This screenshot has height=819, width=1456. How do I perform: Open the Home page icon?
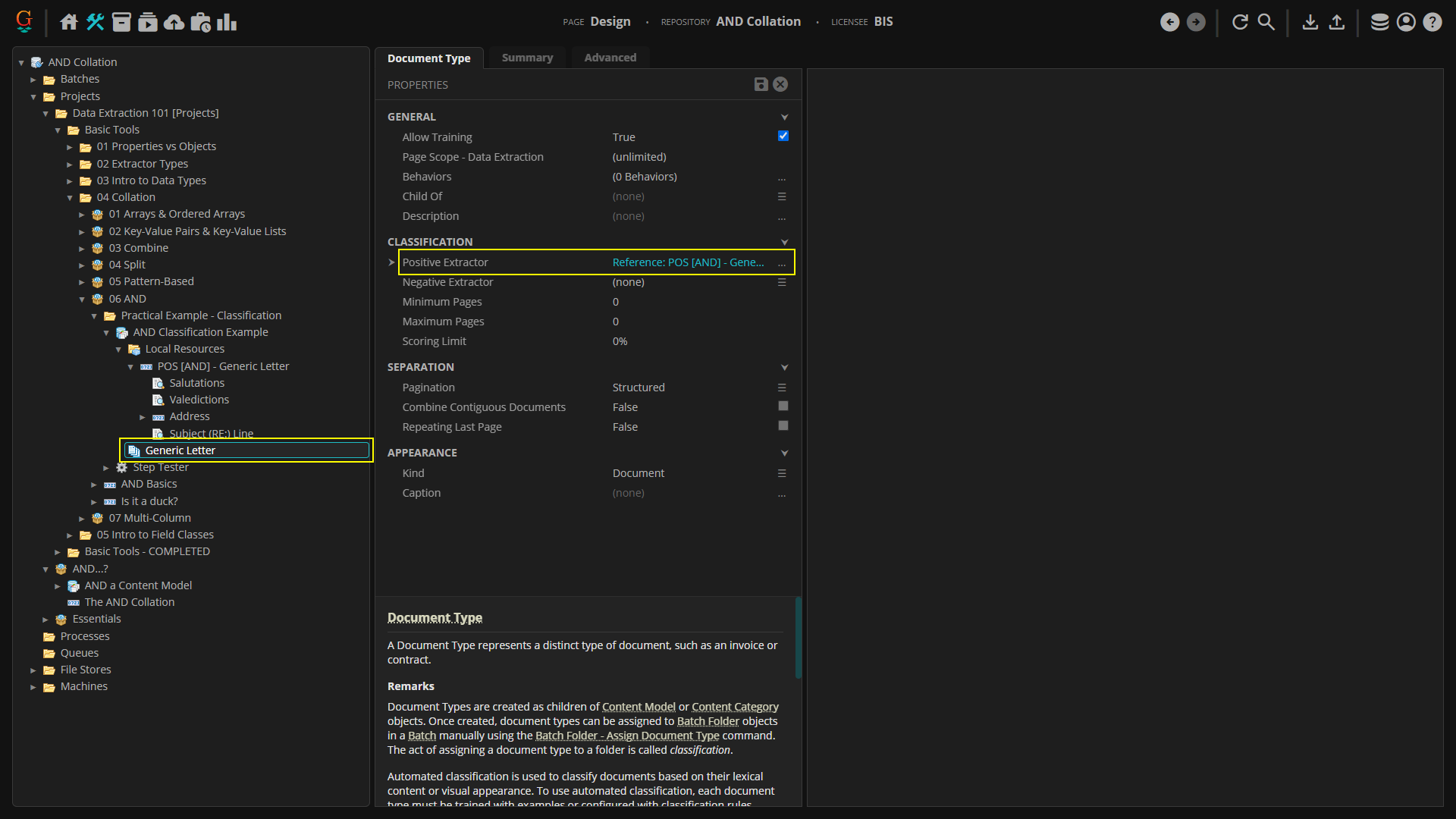coord(69,22)
